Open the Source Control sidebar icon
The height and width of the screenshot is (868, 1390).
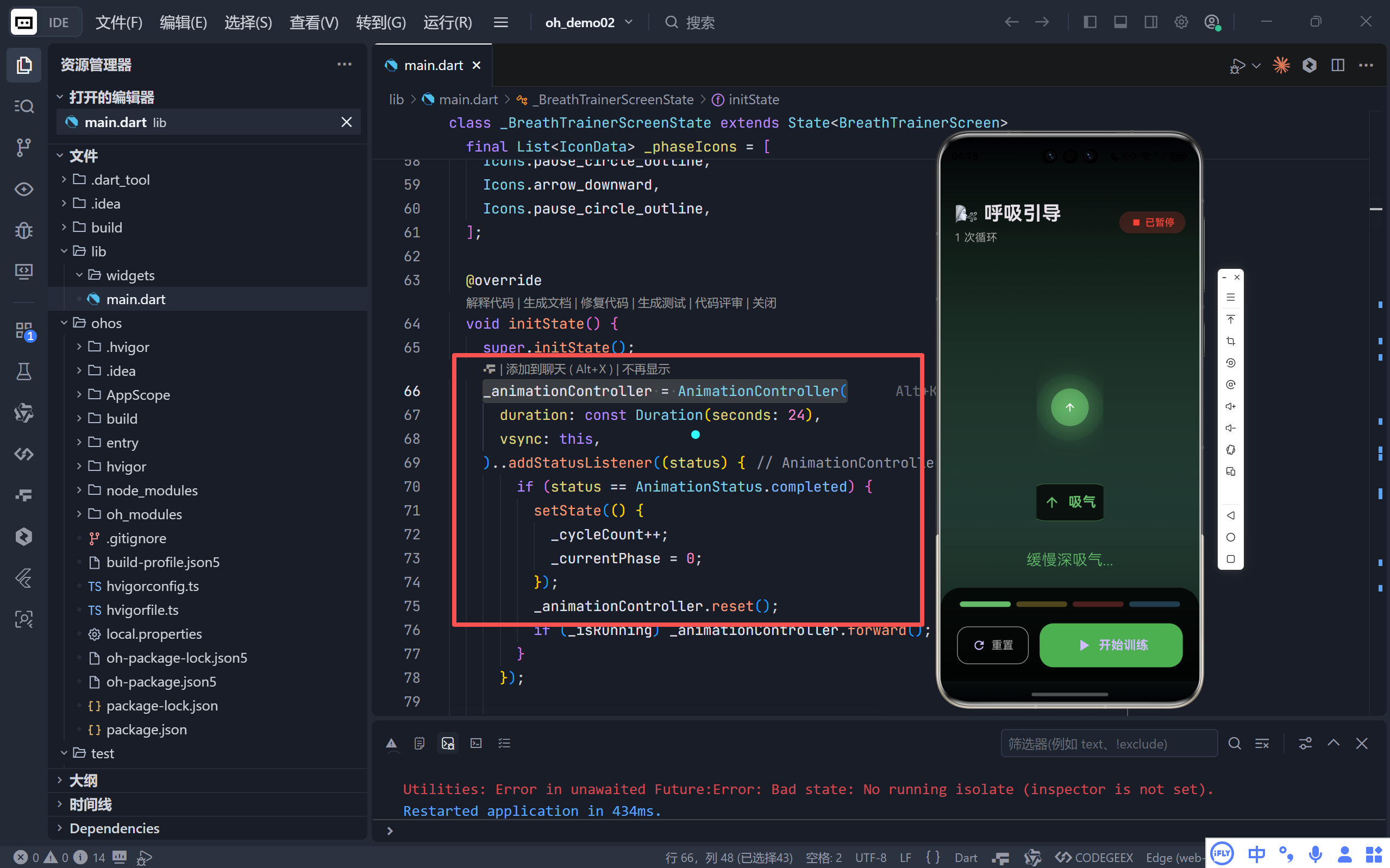pyautogui.click(x=23, y=148)
